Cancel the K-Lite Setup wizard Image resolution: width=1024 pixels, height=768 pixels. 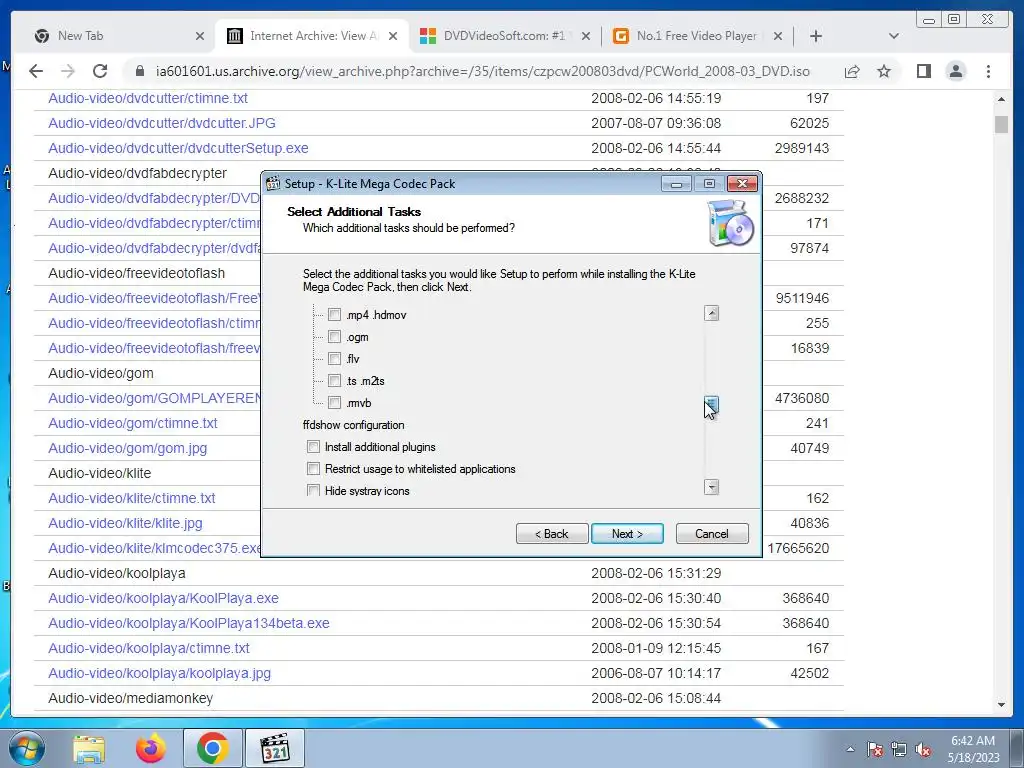(x=712, y=534)
